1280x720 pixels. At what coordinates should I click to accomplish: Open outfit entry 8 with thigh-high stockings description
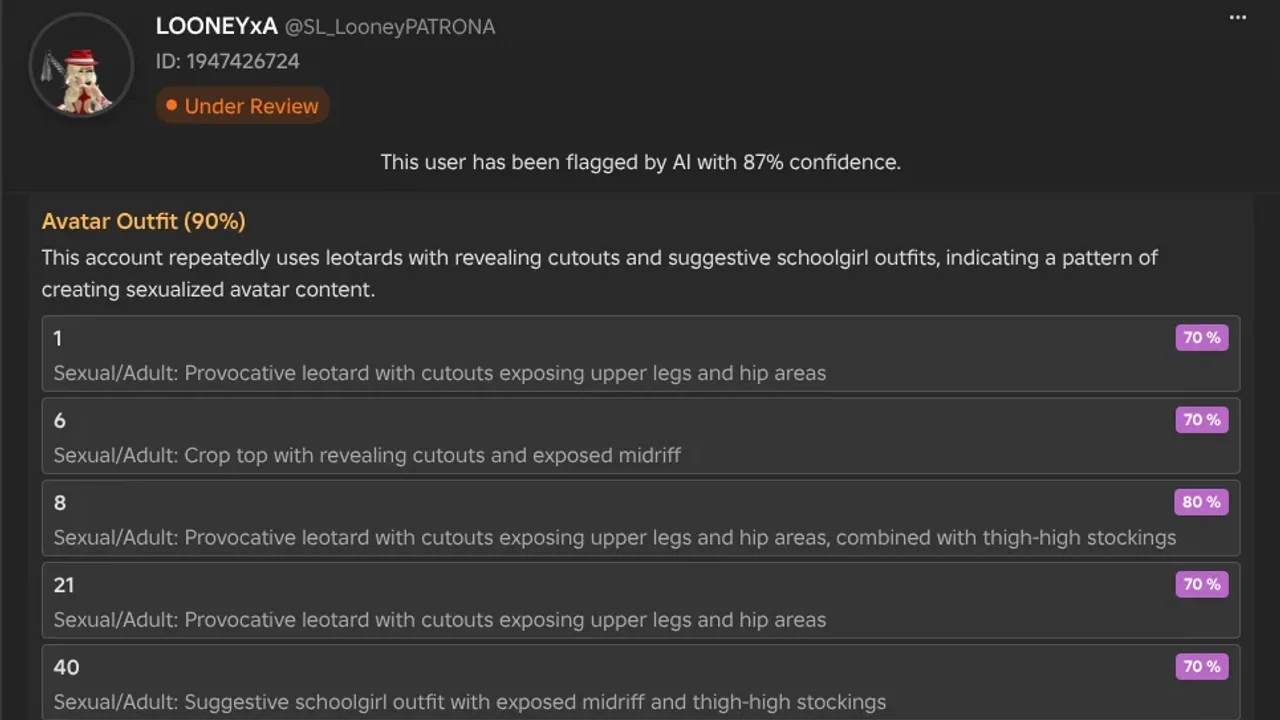click(x=614, y=537)
